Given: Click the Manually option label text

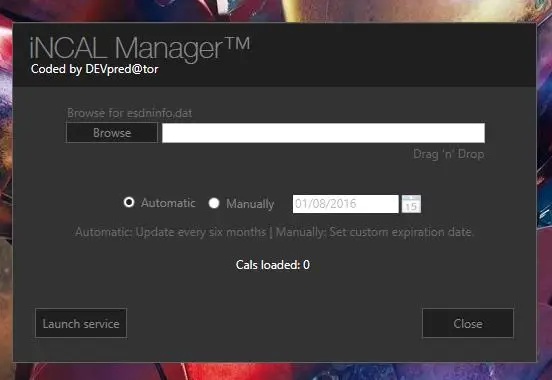Looking at the screenshot, I should coord(250,204).
